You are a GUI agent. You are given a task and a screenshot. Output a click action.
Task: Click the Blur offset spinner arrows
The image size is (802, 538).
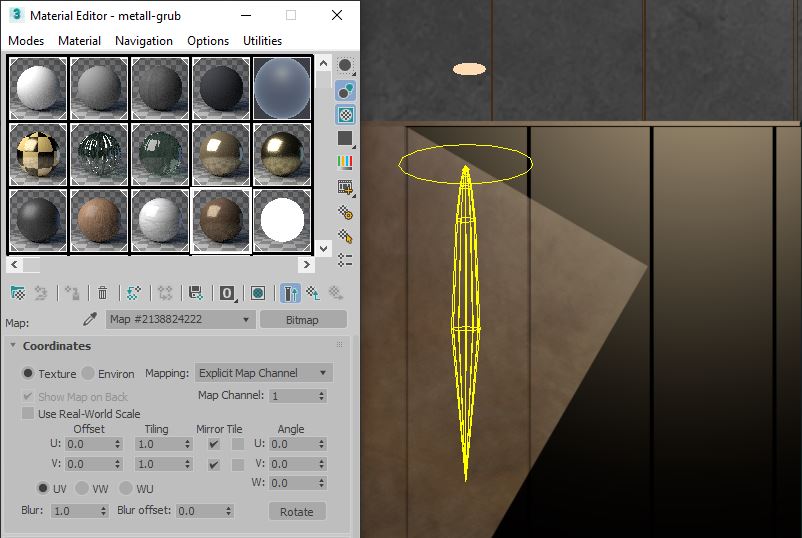click(x=229, y=511)
